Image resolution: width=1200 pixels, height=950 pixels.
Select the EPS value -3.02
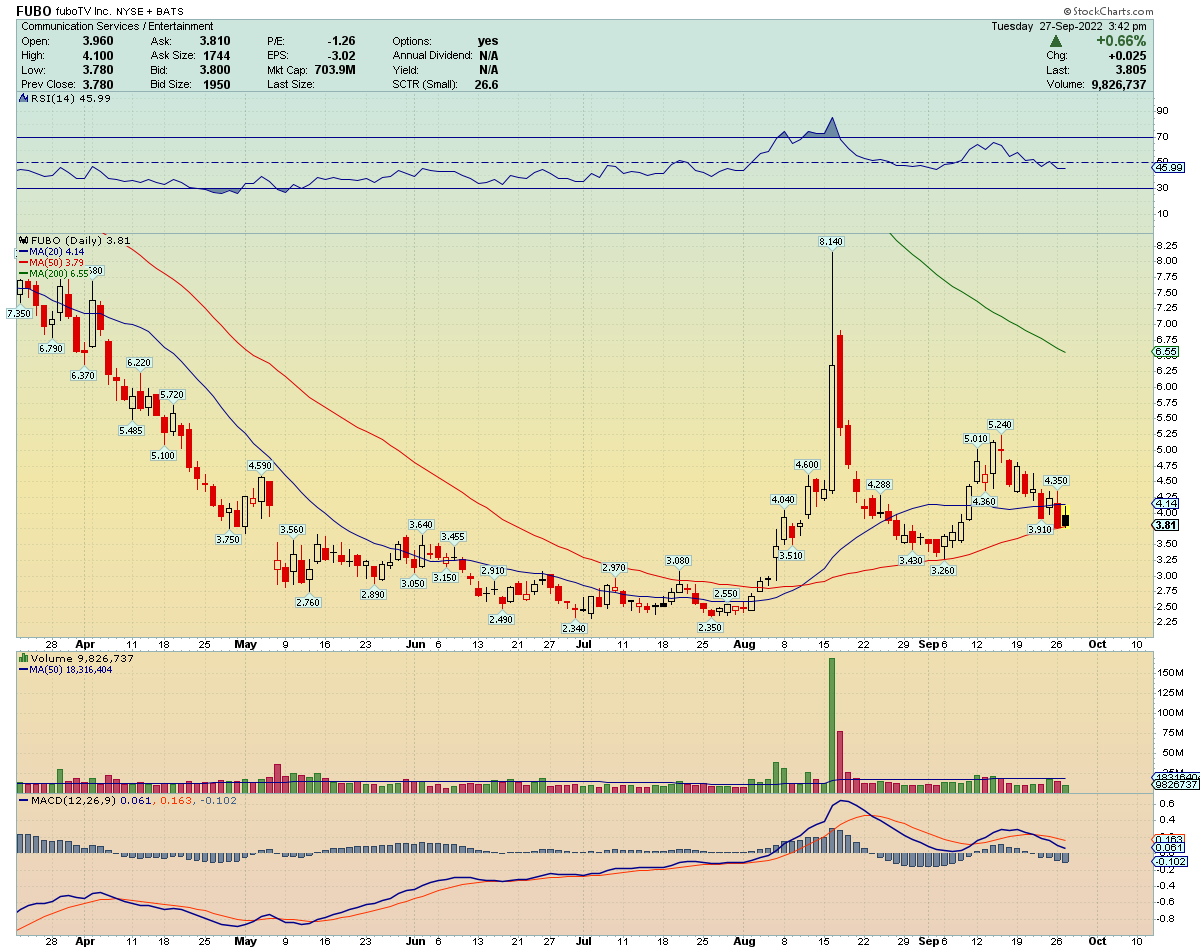point(341,56)
